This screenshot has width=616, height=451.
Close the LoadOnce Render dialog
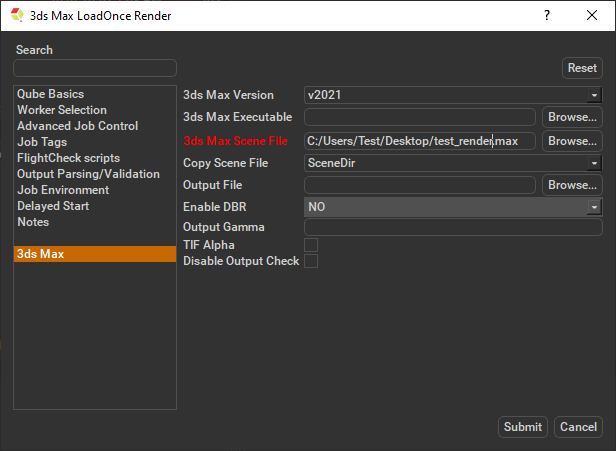pyautogui.click(x=593, y=16)
